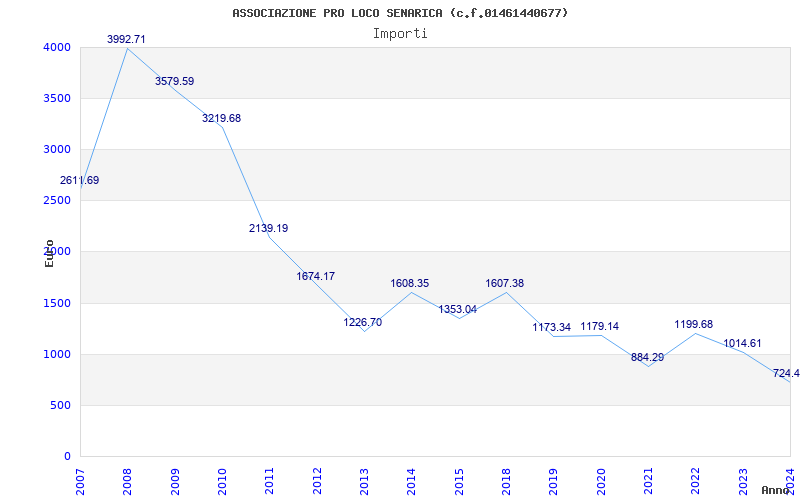Click the 3000 y-axis tick label

point(55,149)
